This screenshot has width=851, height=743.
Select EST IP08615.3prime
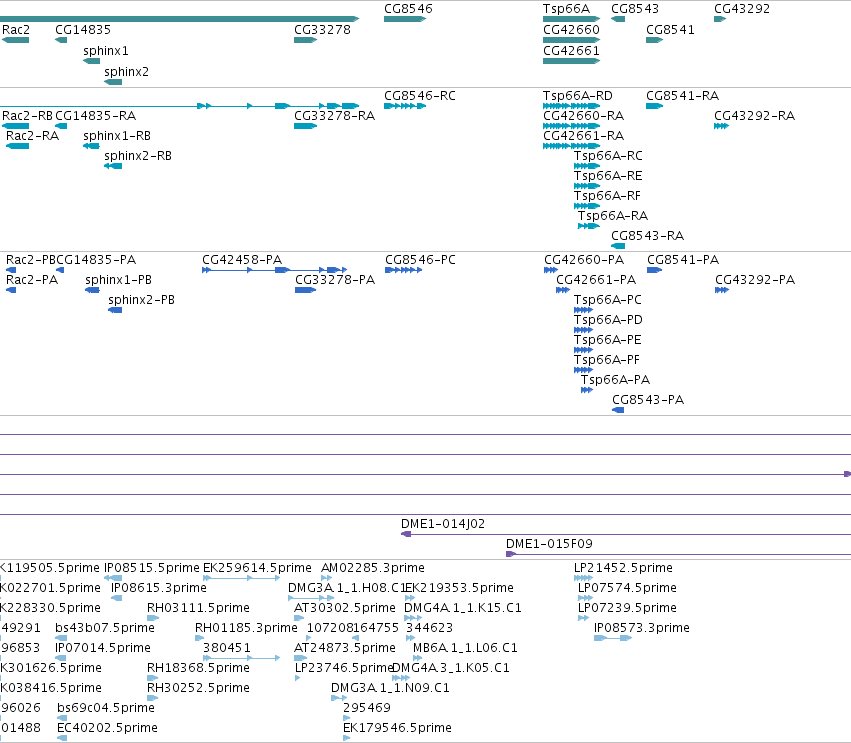pyautogui.click(x=158, y=589)
